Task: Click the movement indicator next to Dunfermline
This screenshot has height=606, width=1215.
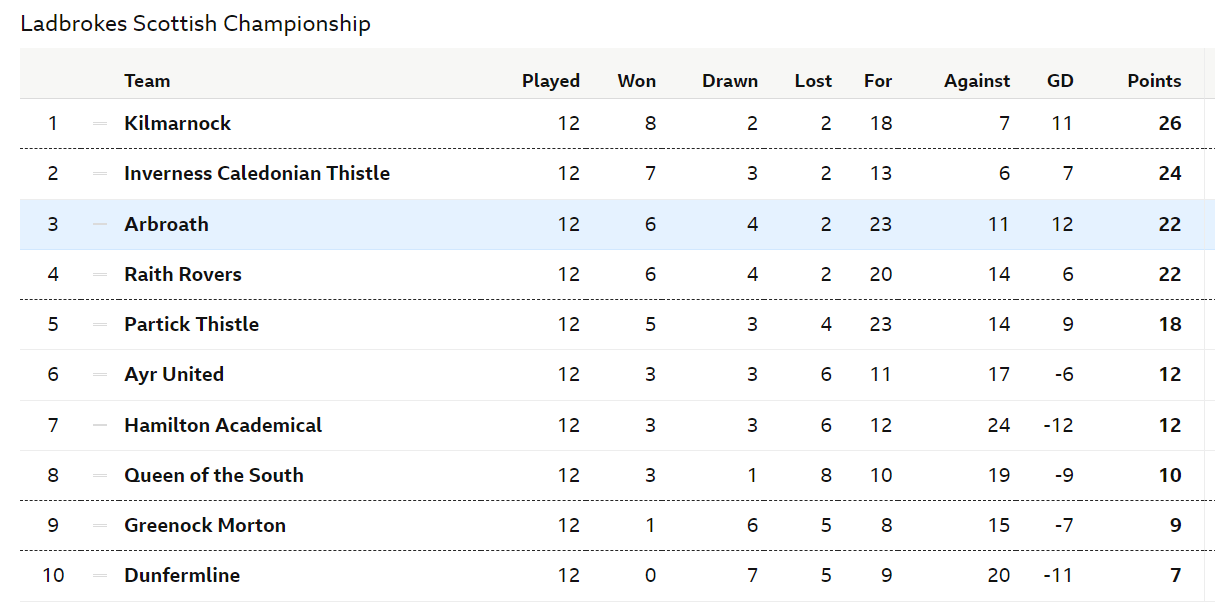Action: point(100,576)
